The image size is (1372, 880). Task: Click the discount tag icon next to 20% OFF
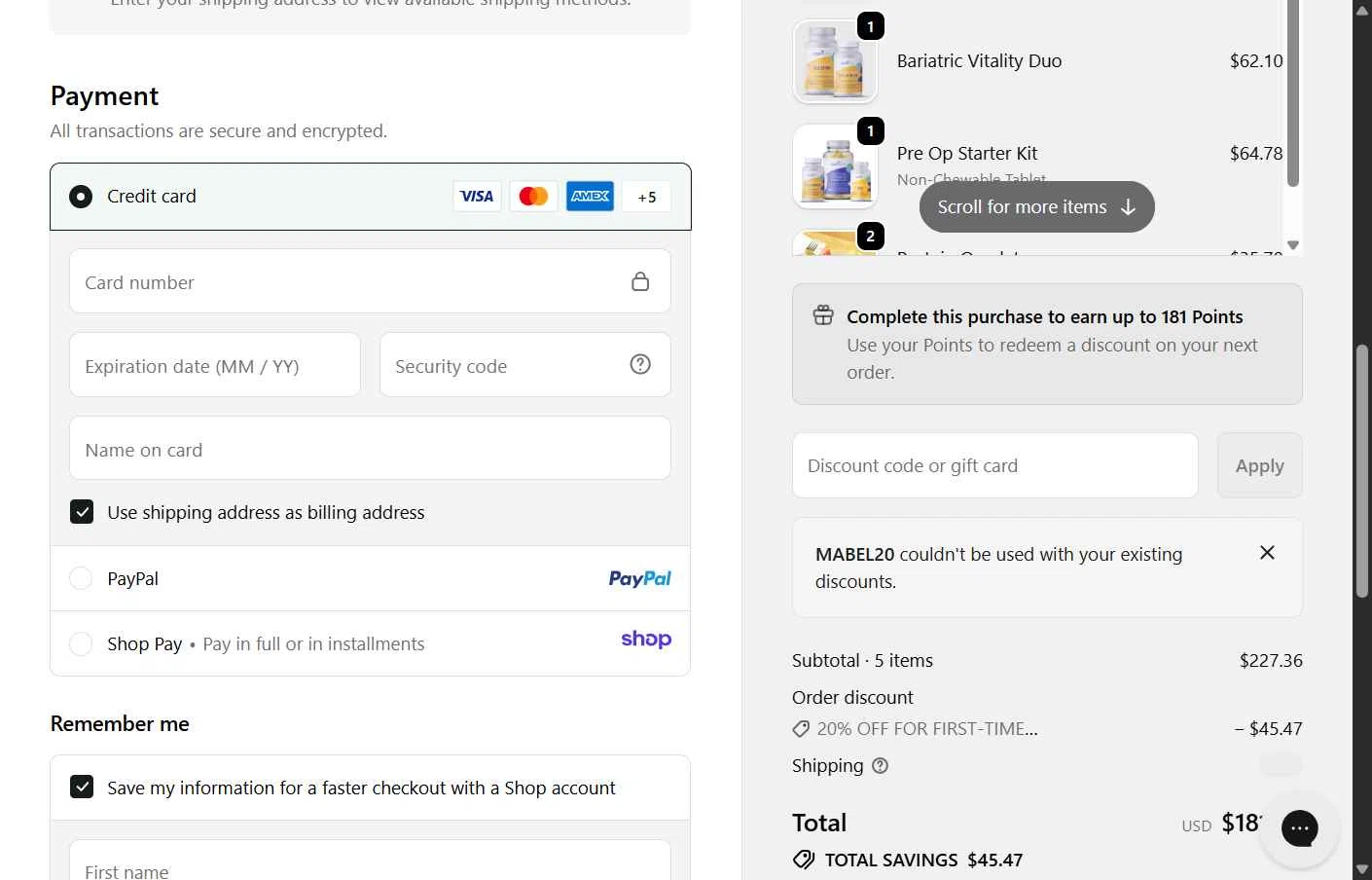coord(801,729)
